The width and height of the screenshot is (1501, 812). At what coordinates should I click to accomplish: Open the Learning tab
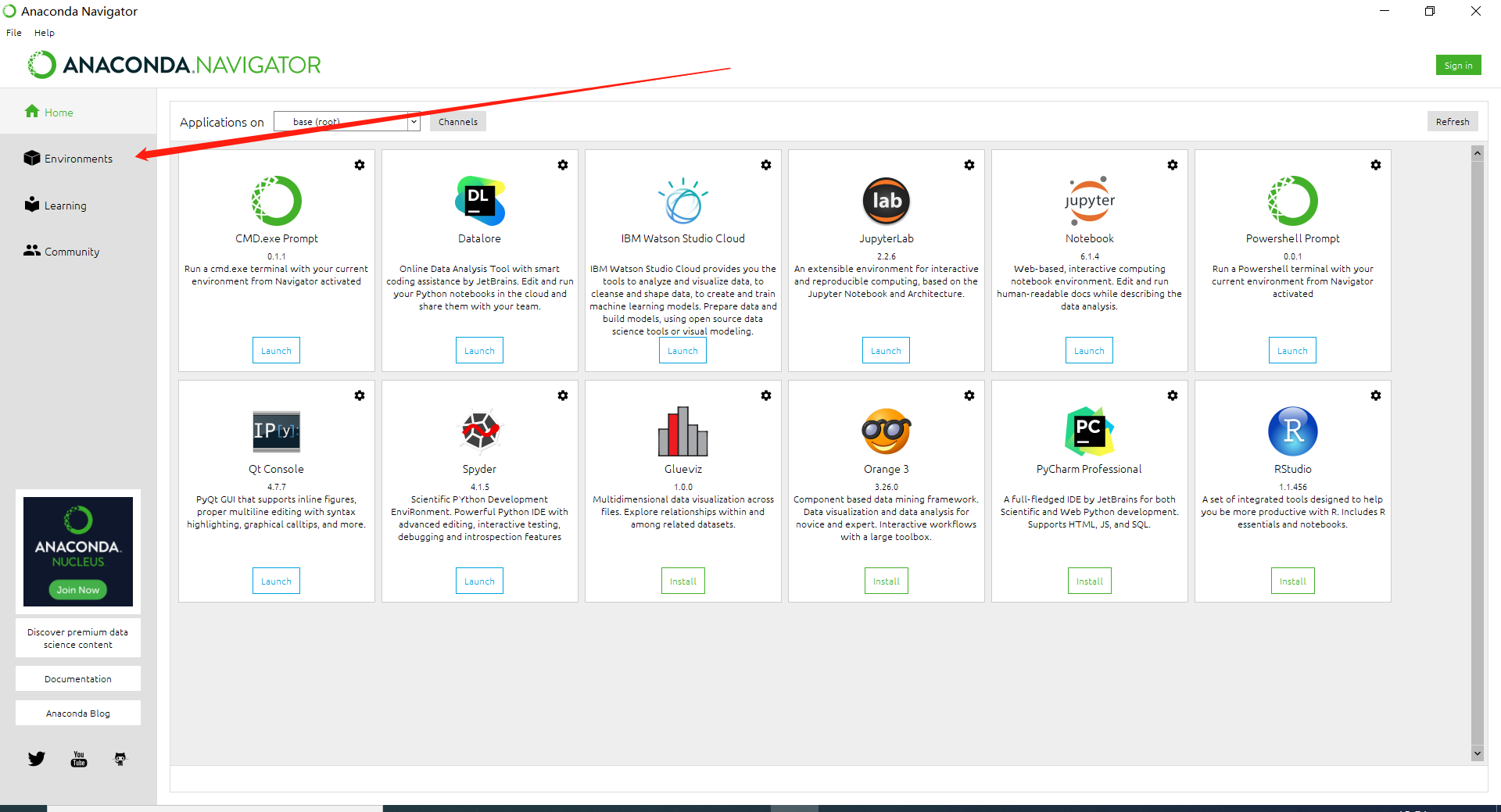click(55, 206)
